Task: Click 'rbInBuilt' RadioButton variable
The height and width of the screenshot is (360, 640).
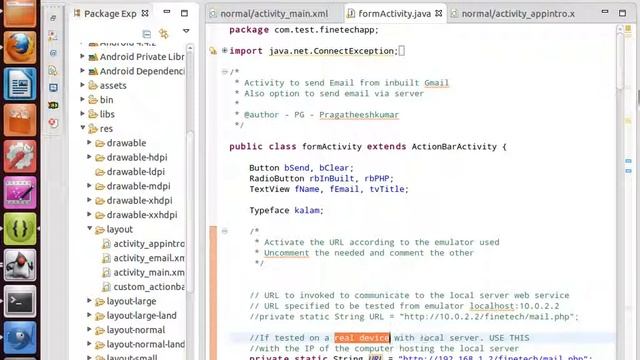Action: coord(332,179)
